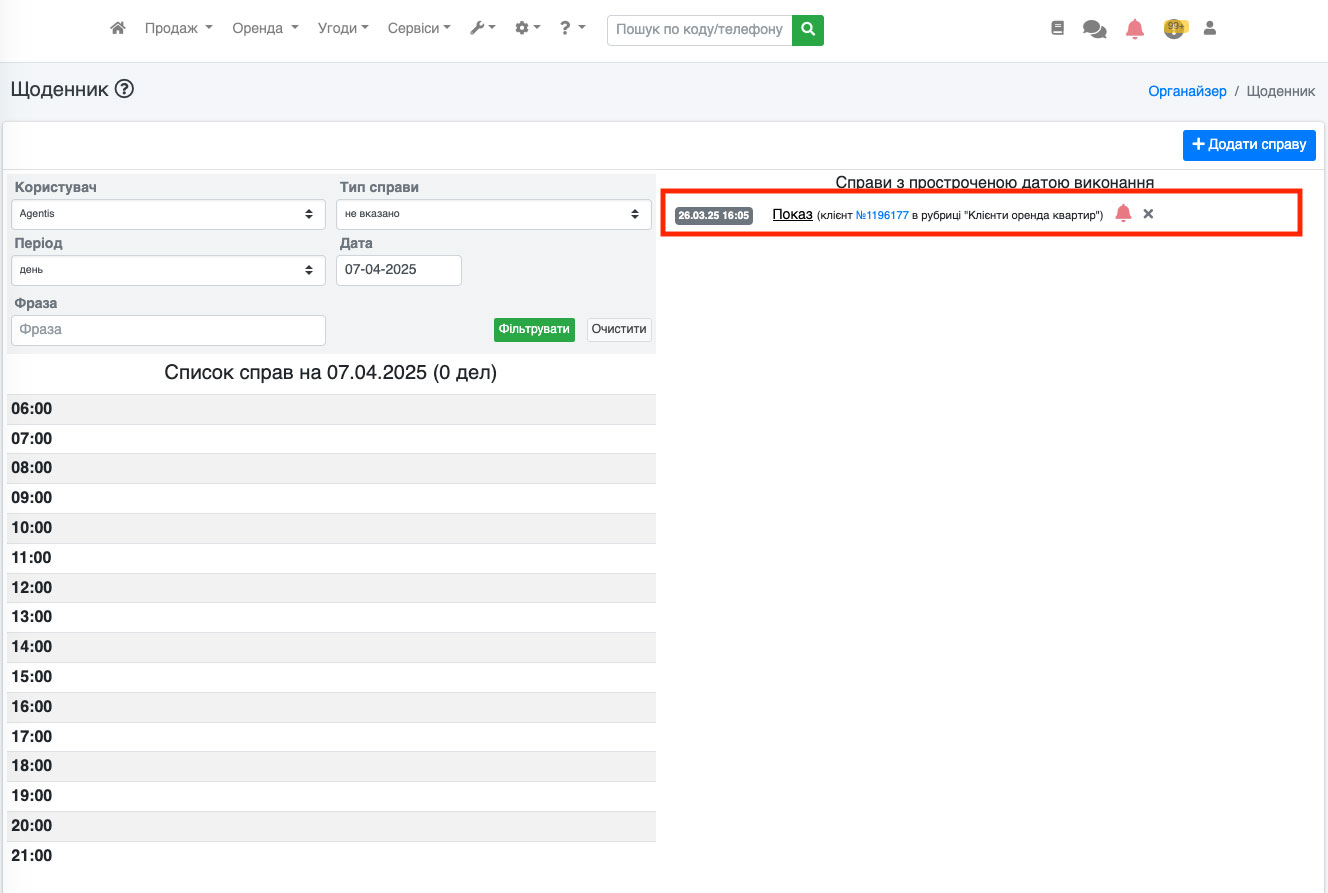
Task: Expand the Користувач dropdown
Action: click(x=167, y=214)
